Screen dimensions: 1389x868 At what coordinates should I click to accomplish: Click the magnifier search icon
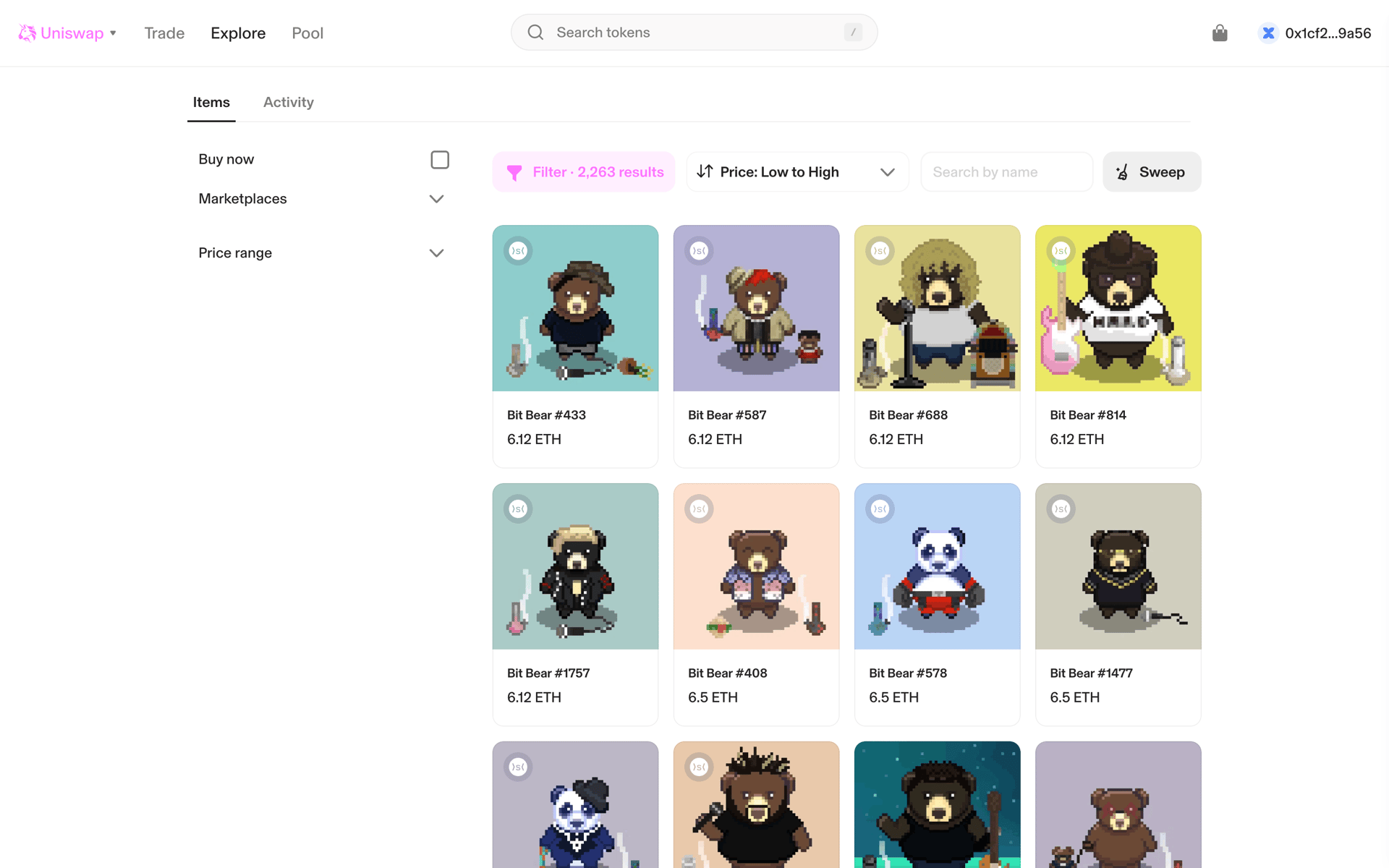[535, 33]
